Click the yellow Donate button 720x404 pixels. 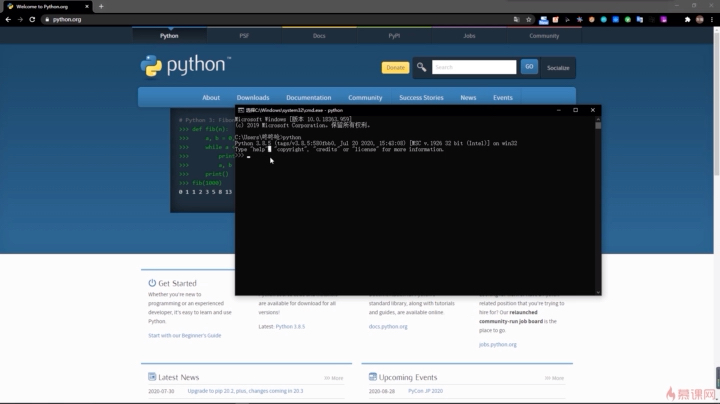[395, 67]
